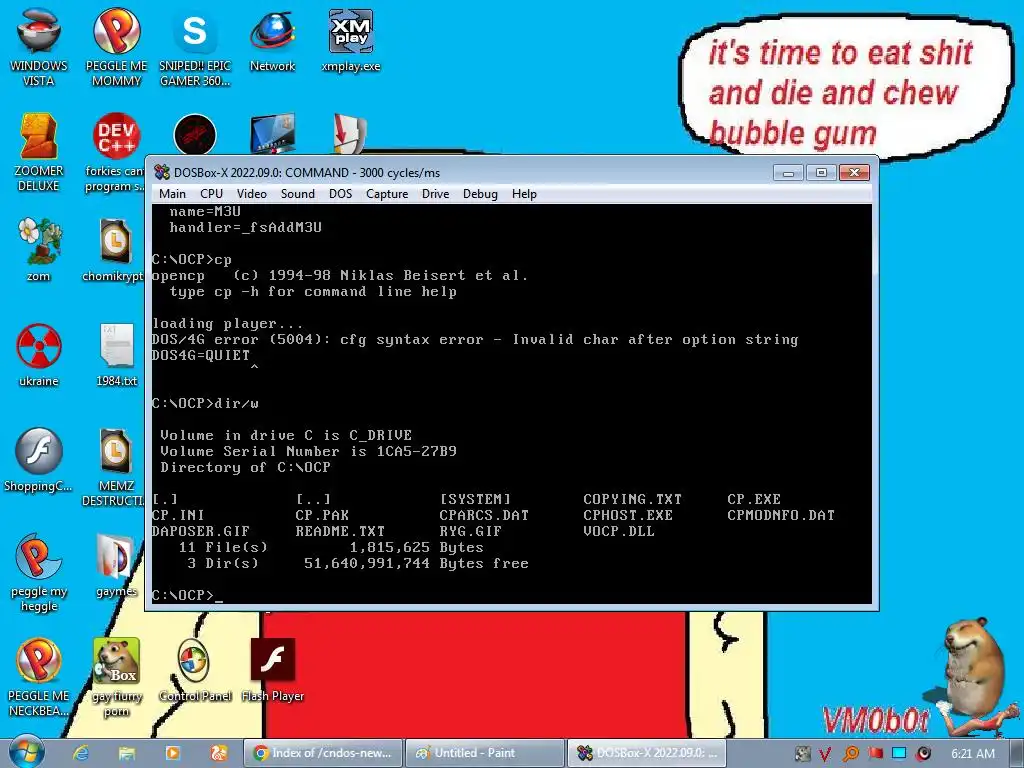Select the Skype SNIPED!! EPIC GAMER icon

(x=195, y=47)
